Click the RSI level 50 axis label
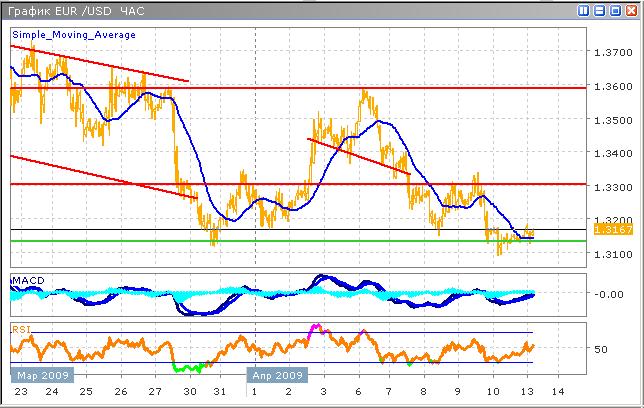 (601, 349)
